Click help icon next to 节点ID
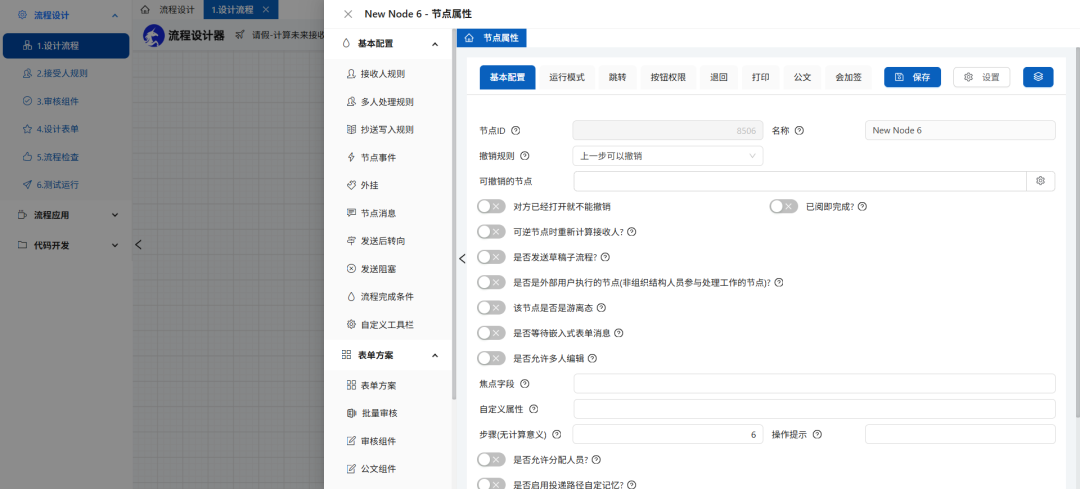1080x489 pixels. click(515, 130)
